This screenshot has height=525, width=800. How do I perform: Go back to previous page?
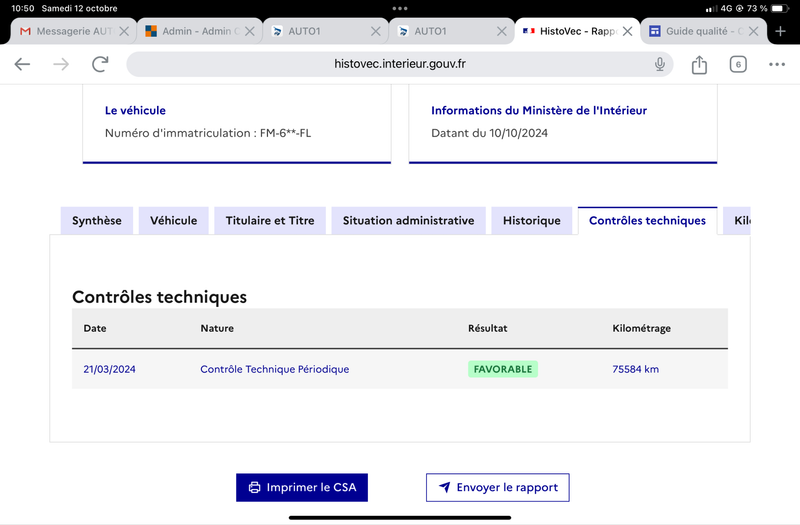[x=22, y=64]
